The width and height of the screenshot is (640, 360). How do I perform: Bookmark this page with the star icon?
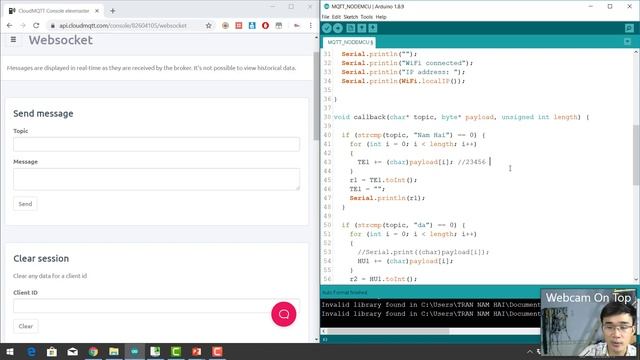pos(209,25)
